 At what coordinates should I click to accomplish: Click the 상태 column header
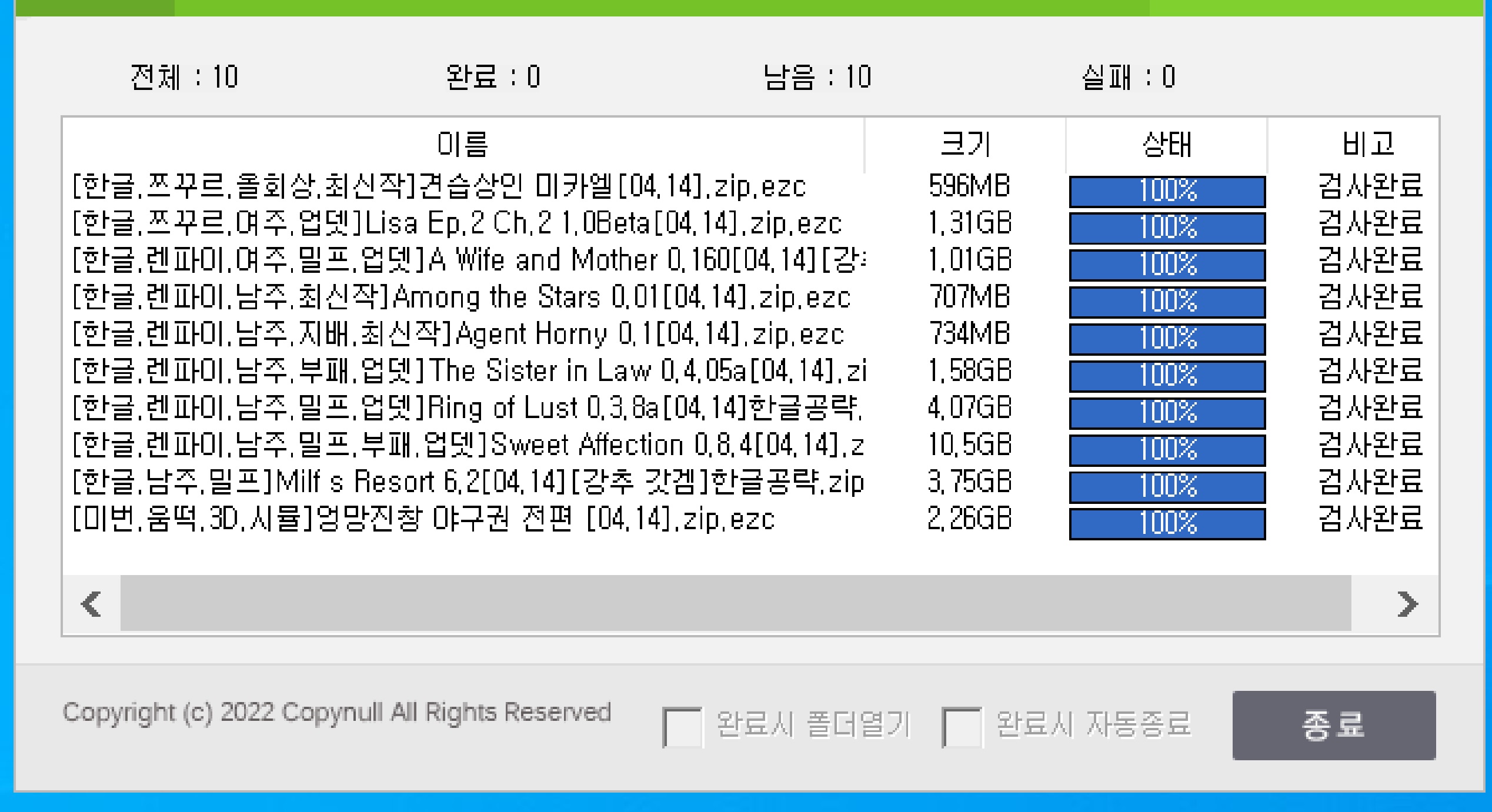(1166, 145)
